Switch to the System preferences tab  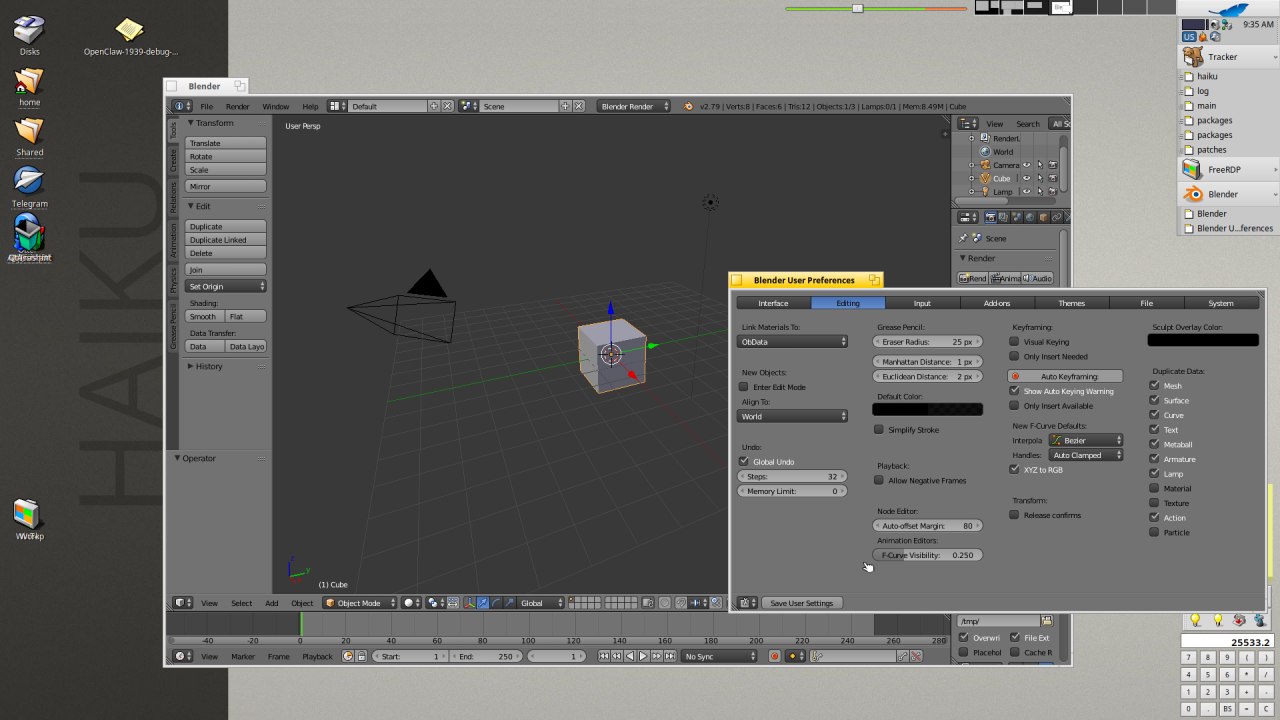coord(1221,303)
